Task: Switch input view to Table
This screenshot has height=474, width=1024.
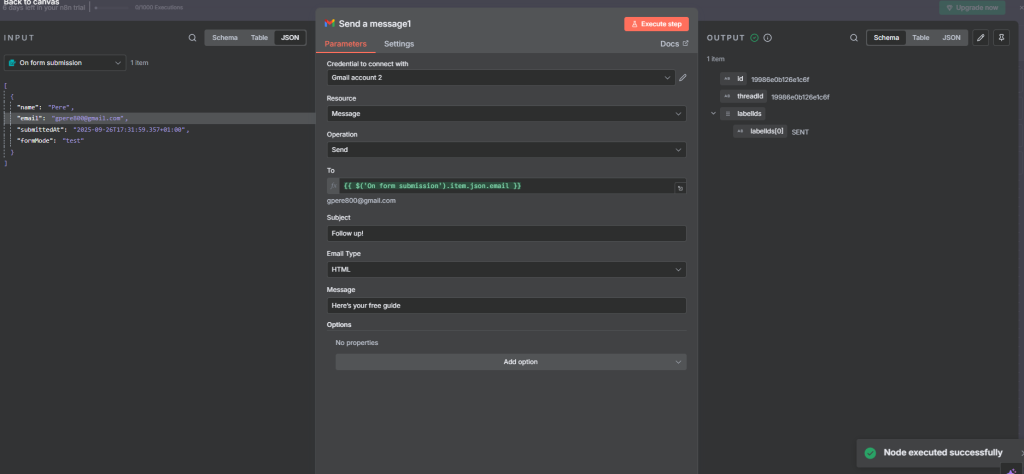Action: tap(258, 38)
